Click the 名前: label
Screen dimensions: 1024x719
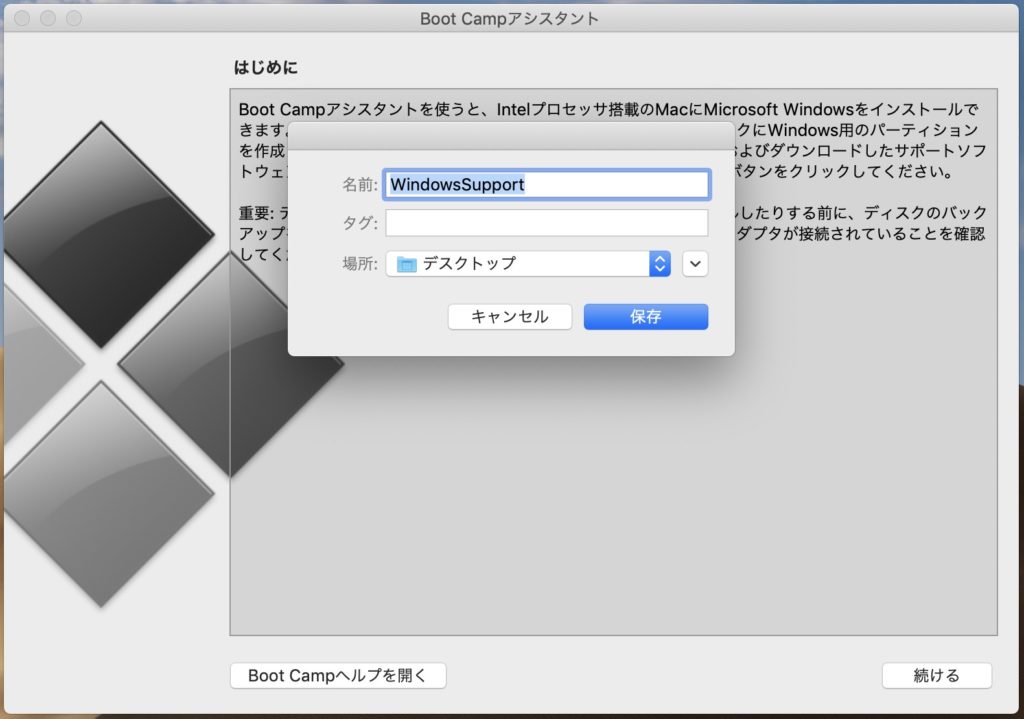coord(360,185)
